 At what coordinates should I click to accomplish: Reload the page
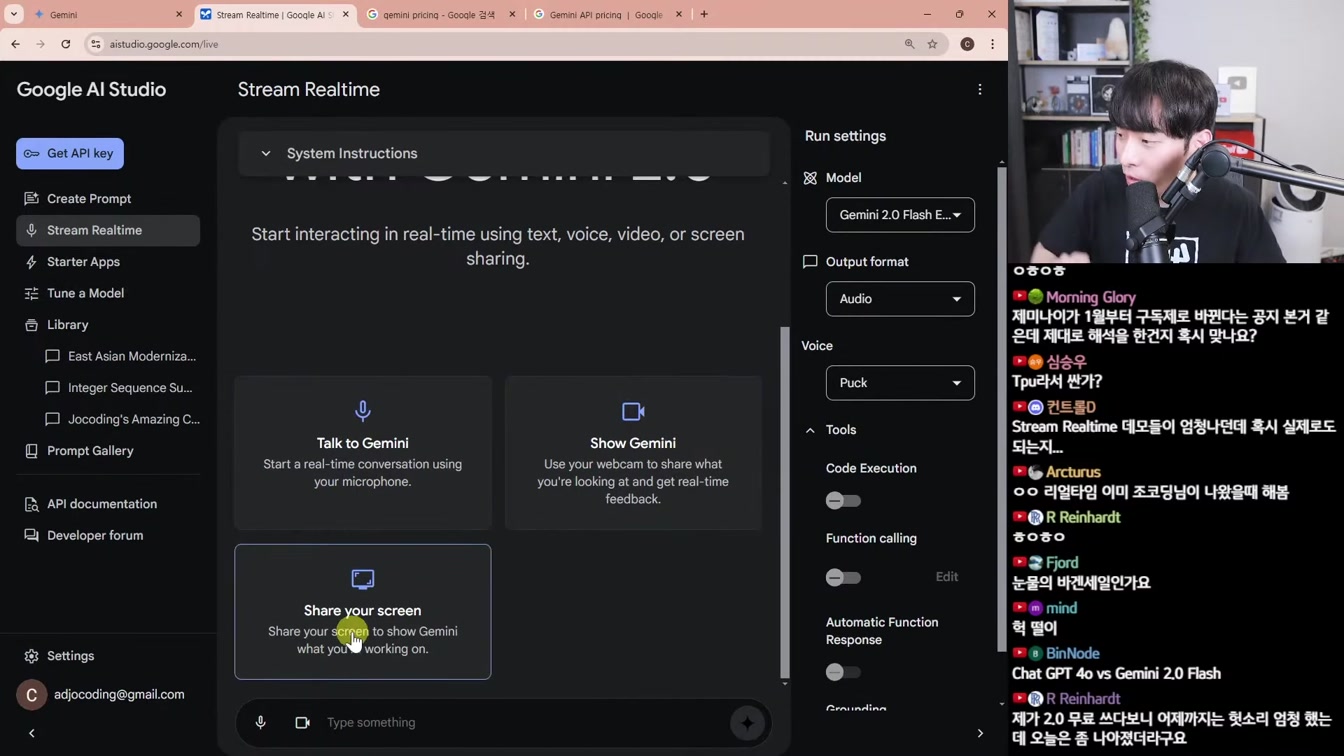(66, 44)
